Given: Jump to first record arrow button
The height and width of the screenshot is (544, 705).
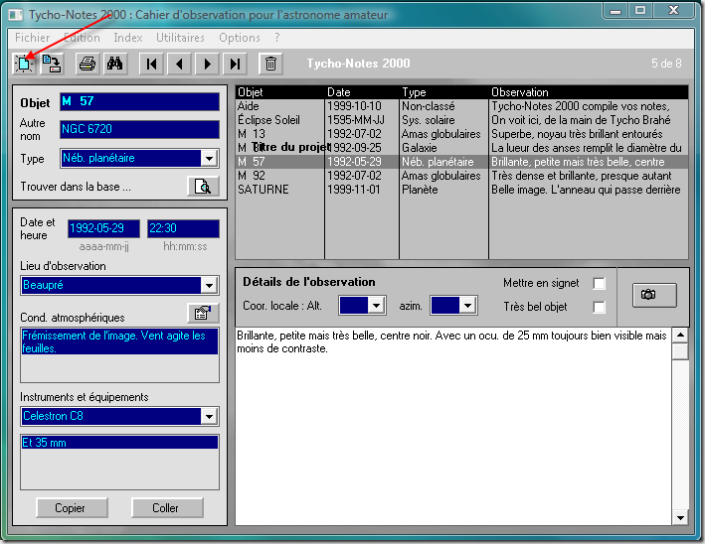Looking at the screenshot, I should tap(152, 64).
